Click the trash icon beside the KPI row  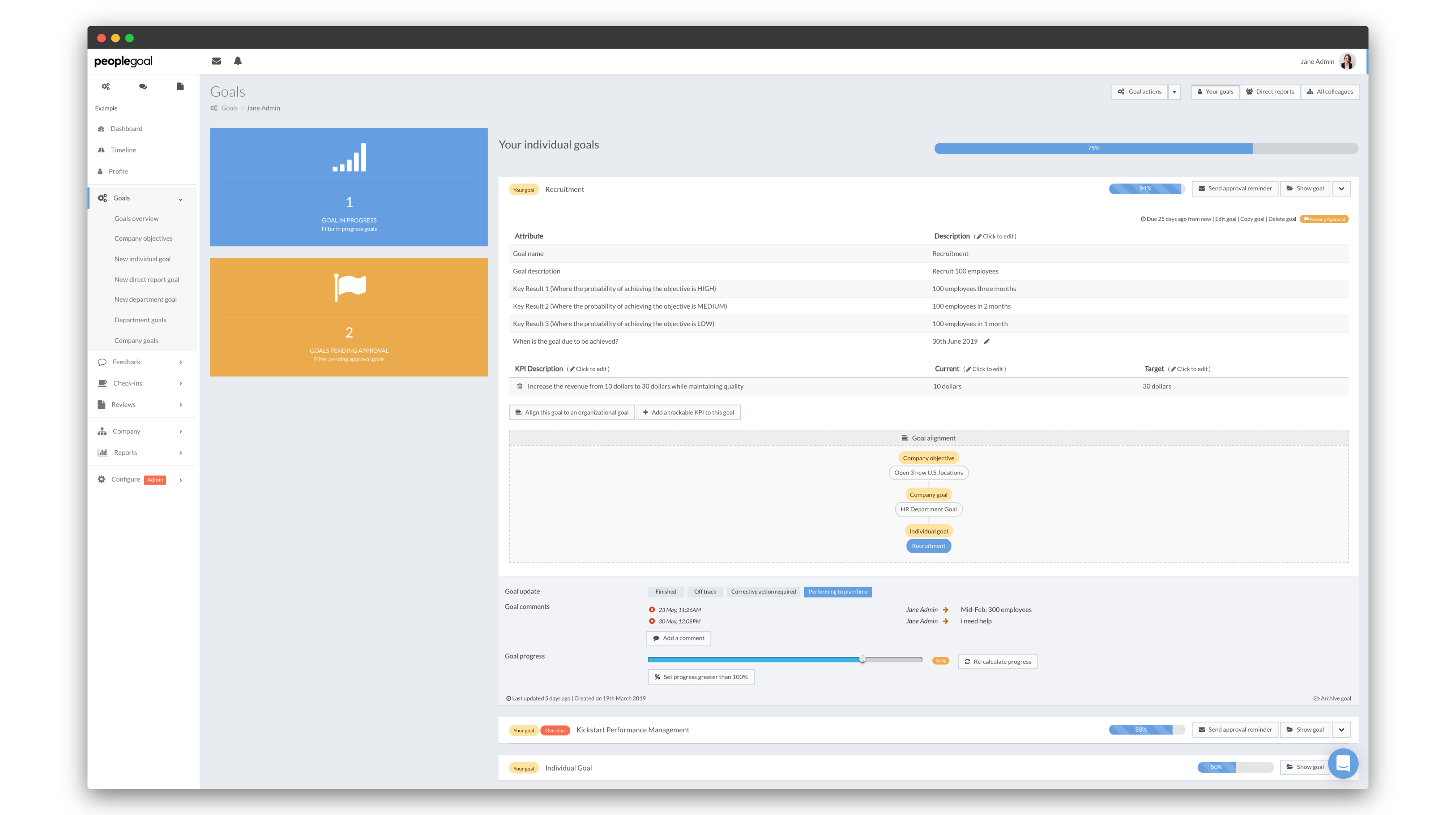point(519,387)
